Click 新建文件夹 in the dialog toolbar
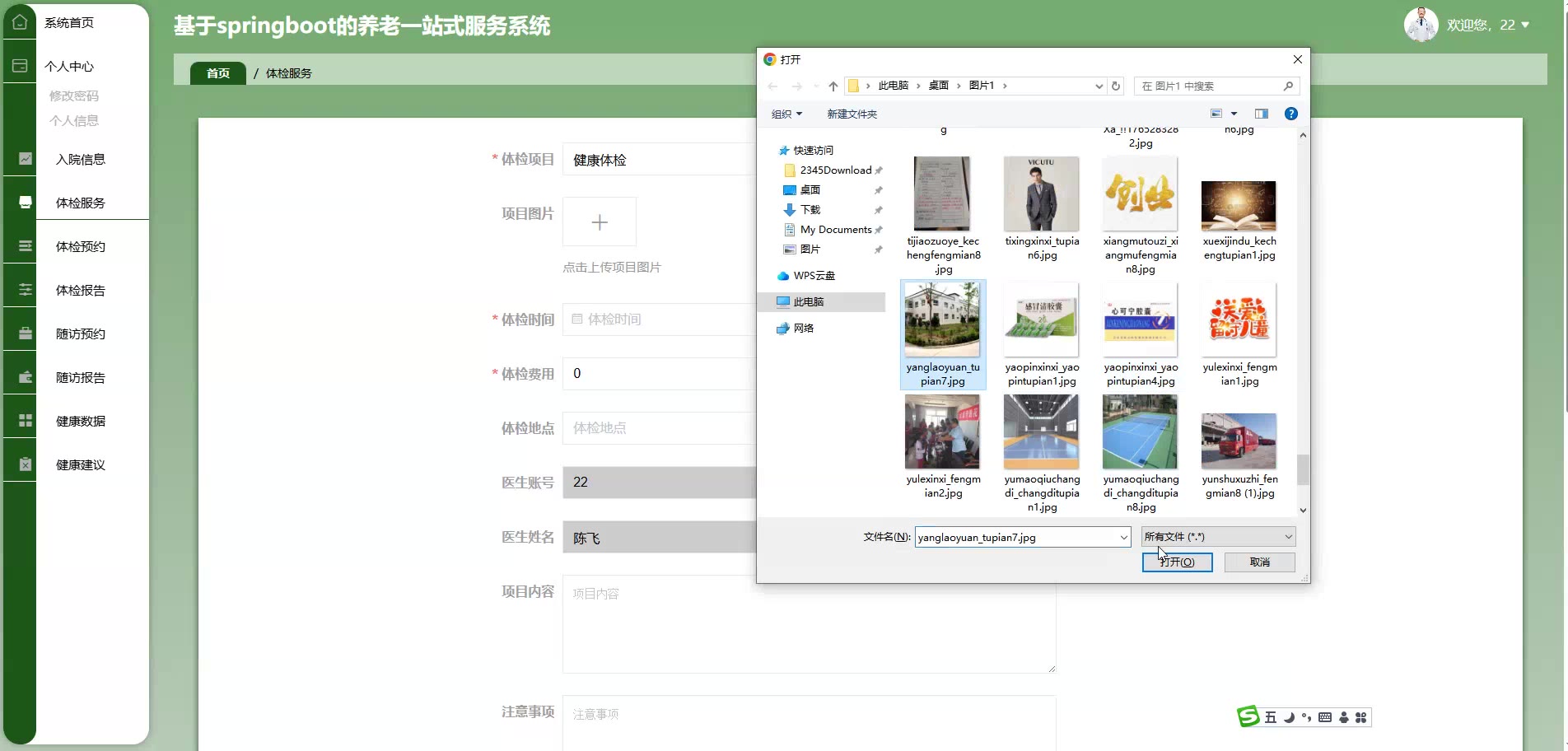 (852, 114)
